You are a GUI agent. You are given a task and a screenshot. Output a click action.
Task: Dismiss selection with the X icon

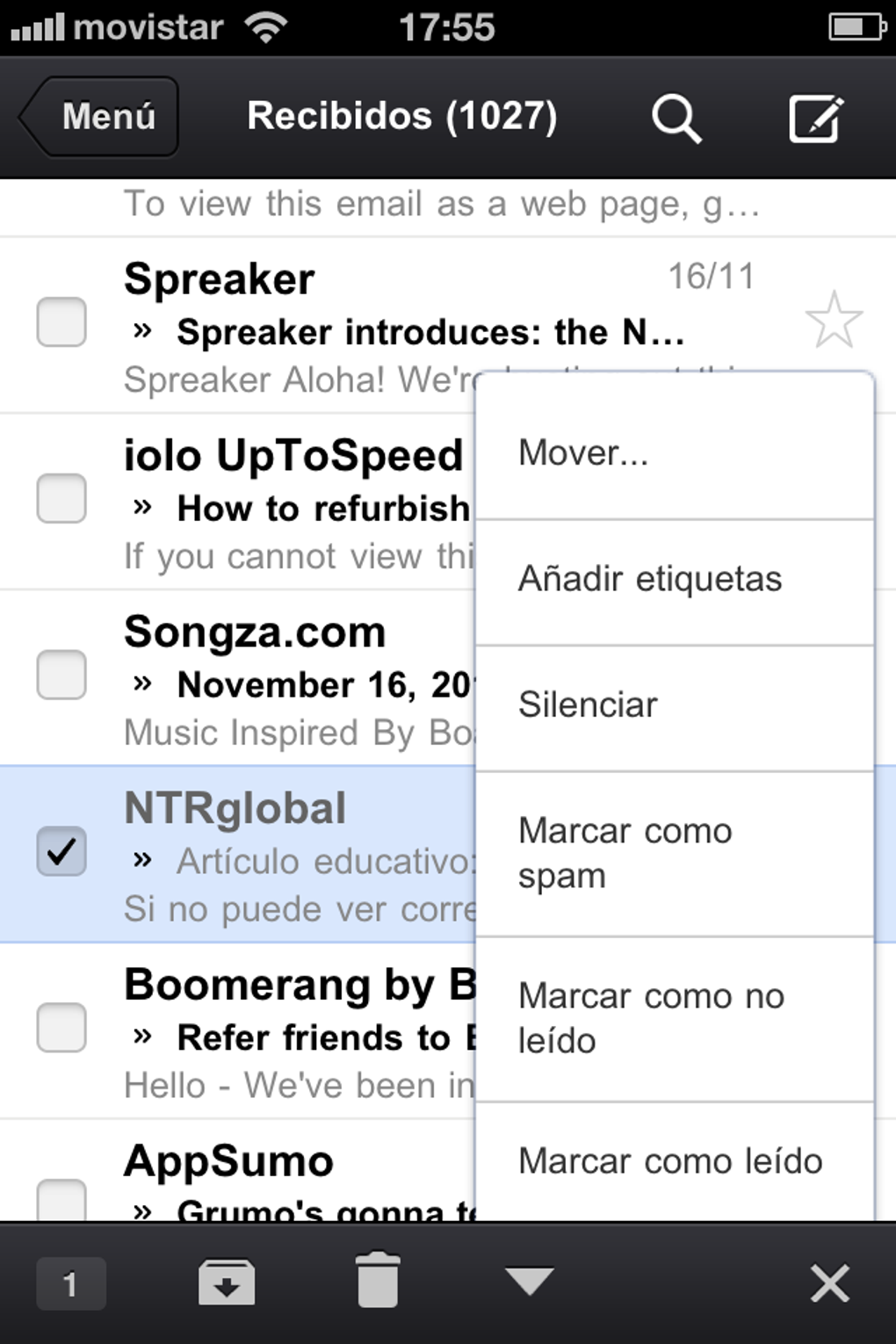tap(829, 1284)
